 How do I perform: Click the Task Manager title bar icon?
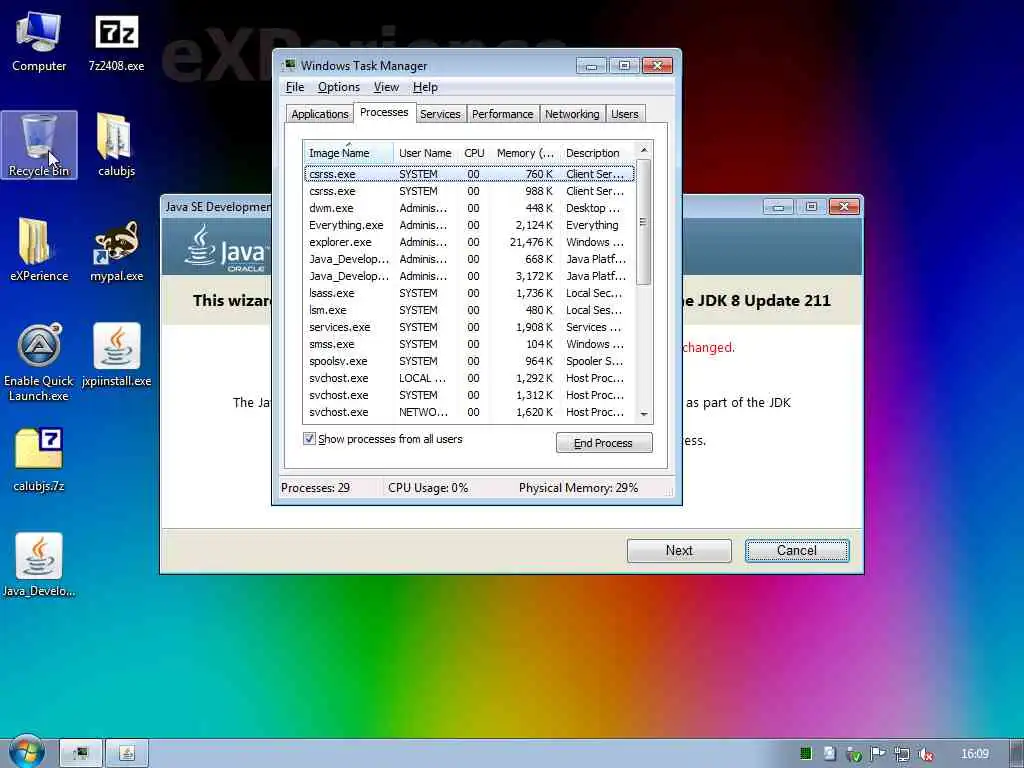[288, 65]
